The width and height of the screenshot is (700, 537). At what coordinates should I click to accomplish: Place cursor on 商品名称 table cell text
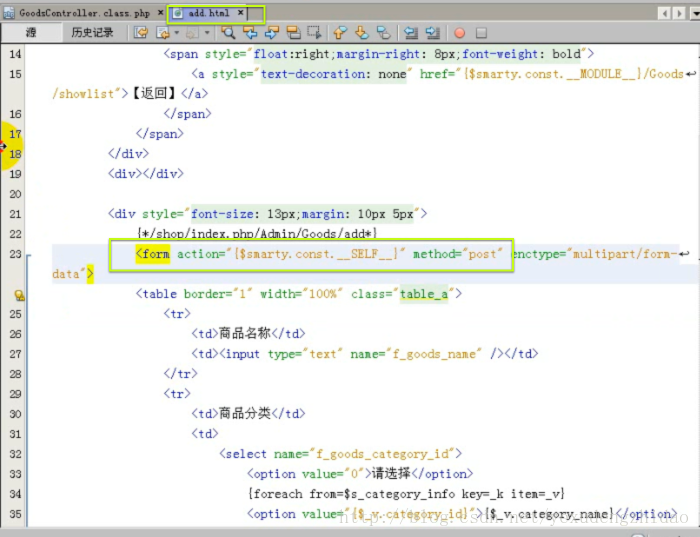[x=245, y=333]
